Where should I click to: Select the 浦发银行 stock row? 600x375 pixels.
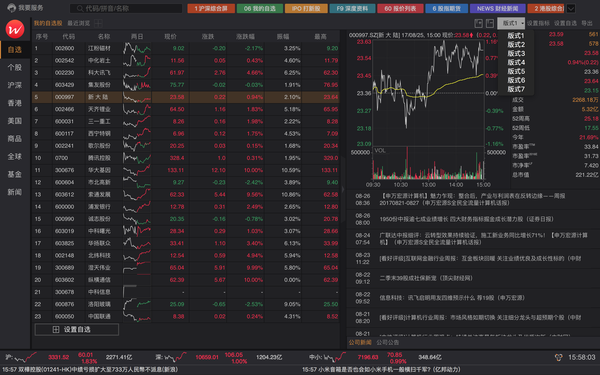tap(186, 207)
